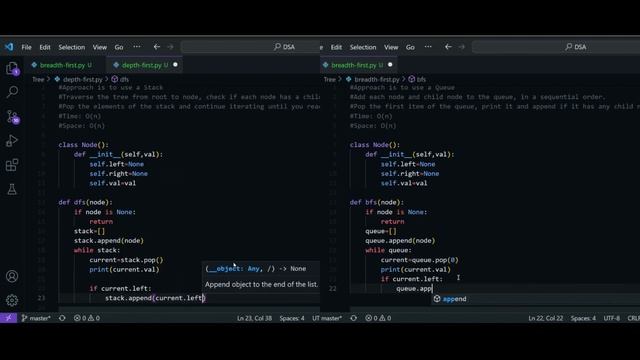Open Edit menu in right window

336,47
